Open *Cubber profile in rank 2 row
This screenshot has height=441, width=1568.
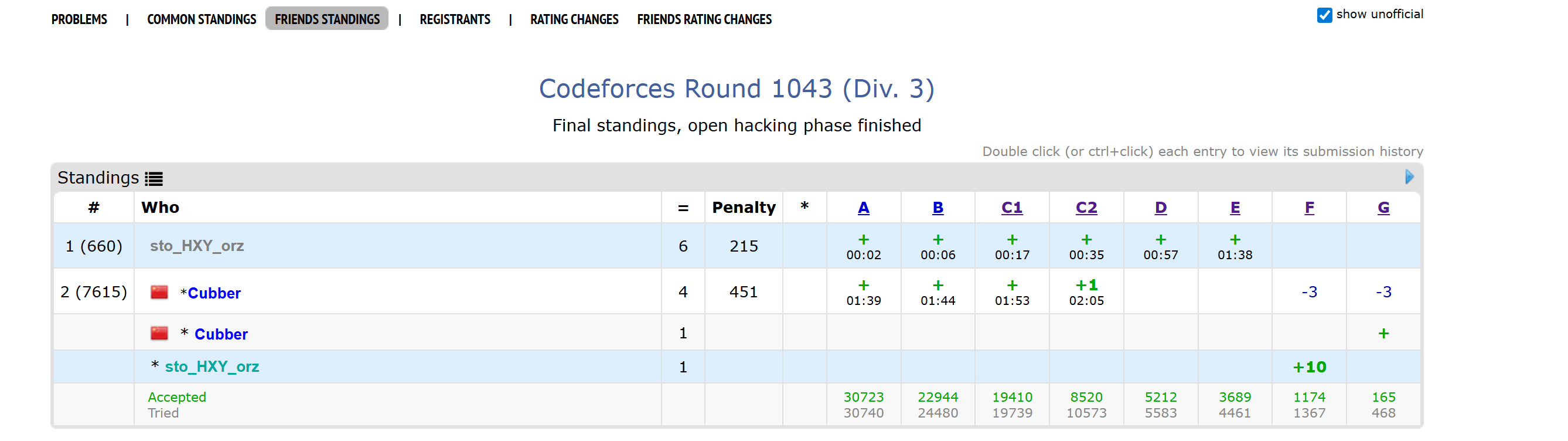[214, 293]
